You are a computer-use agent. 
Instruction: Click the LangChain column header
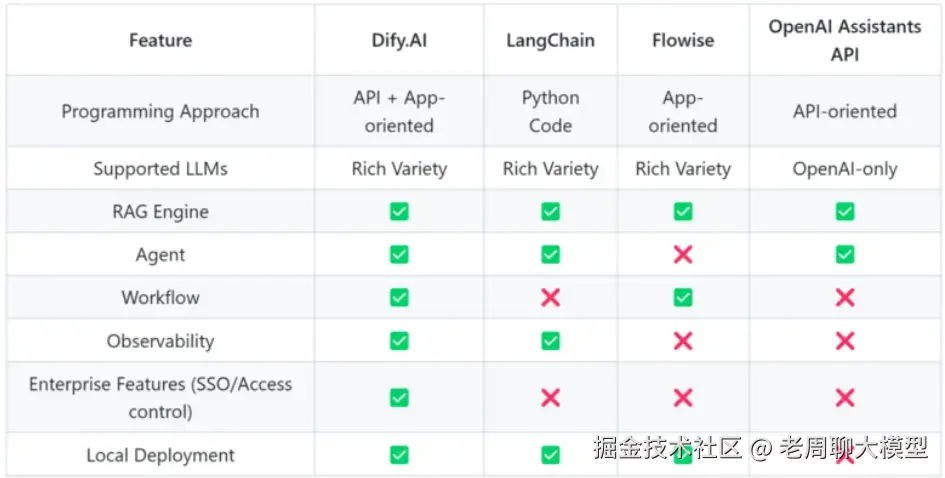pos(550,41)
